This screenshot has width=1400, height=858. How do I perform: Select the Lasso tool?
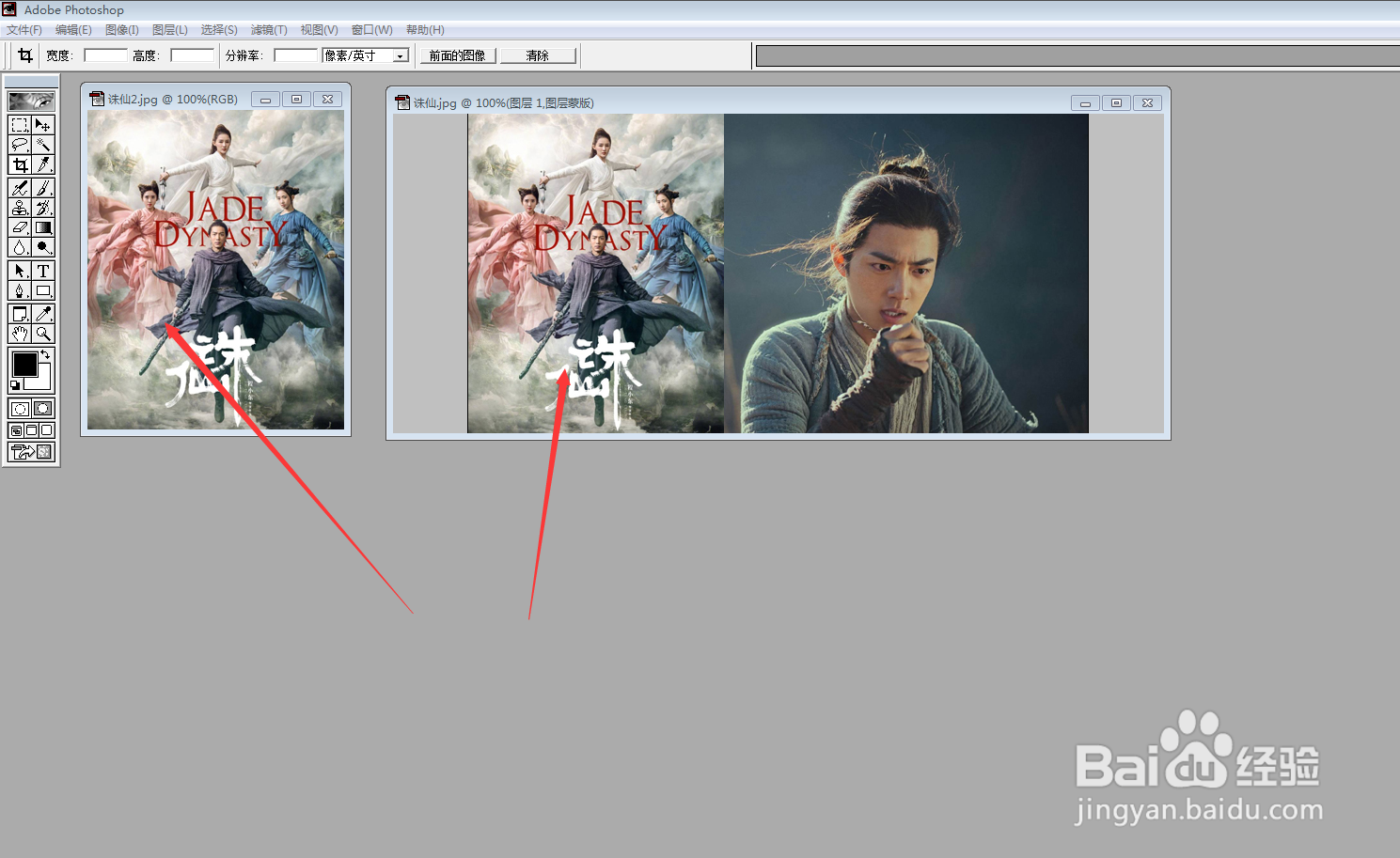pyautogui.click(x=20, y=145)
